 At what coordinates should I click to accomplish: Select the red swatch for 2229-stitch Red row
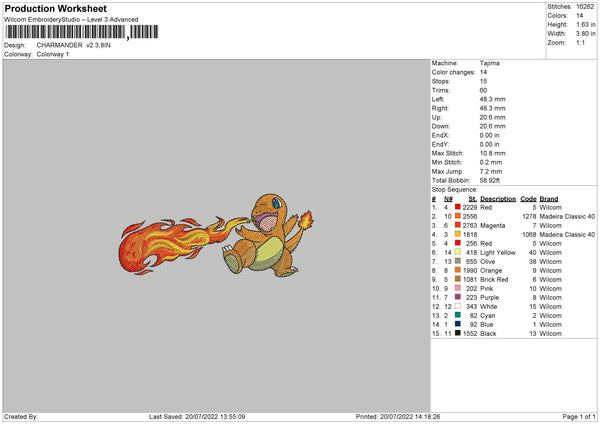[x=458, y=207]
